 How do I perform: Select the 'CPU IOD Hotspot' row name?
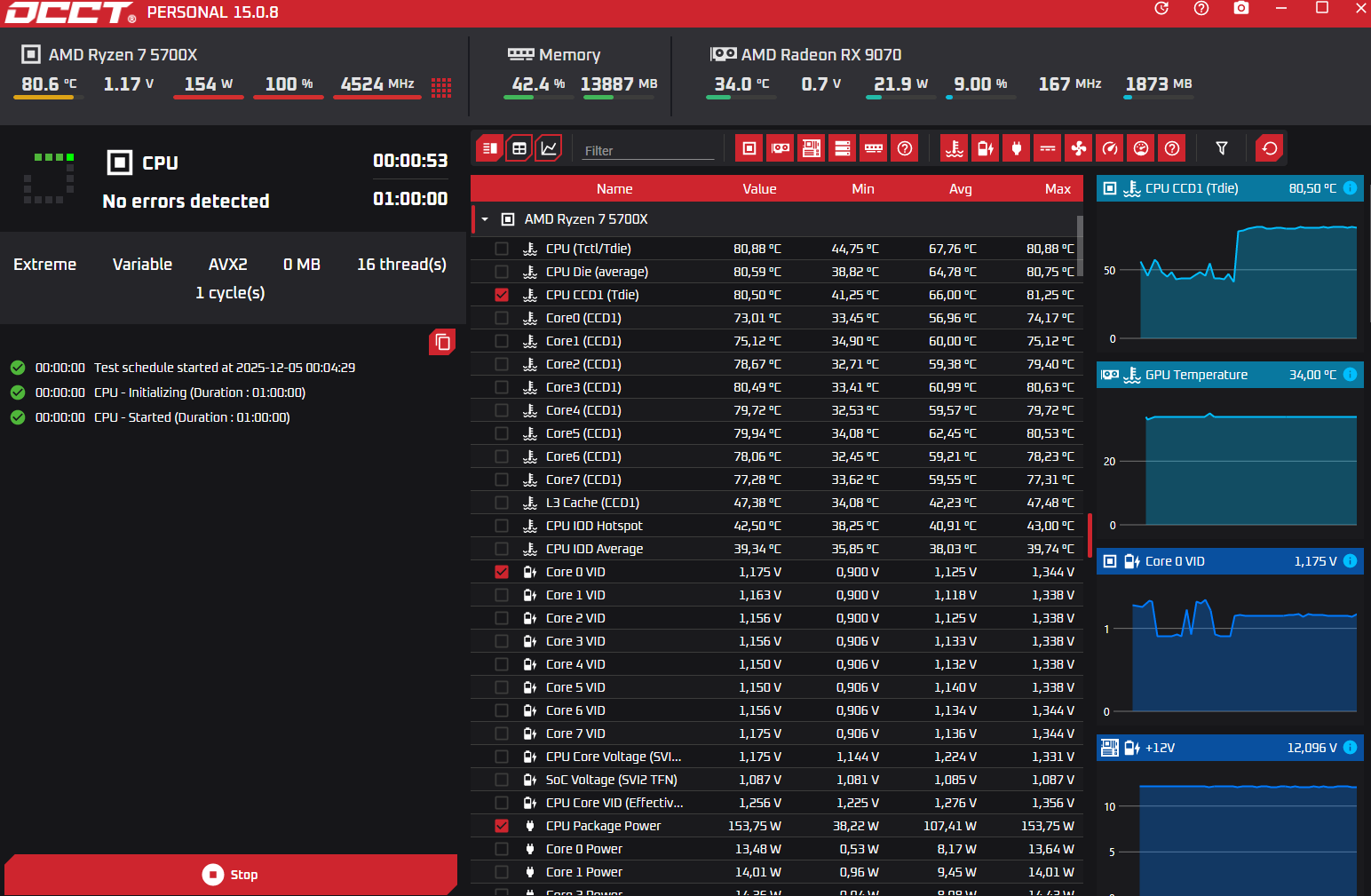(x=594, y=526)
